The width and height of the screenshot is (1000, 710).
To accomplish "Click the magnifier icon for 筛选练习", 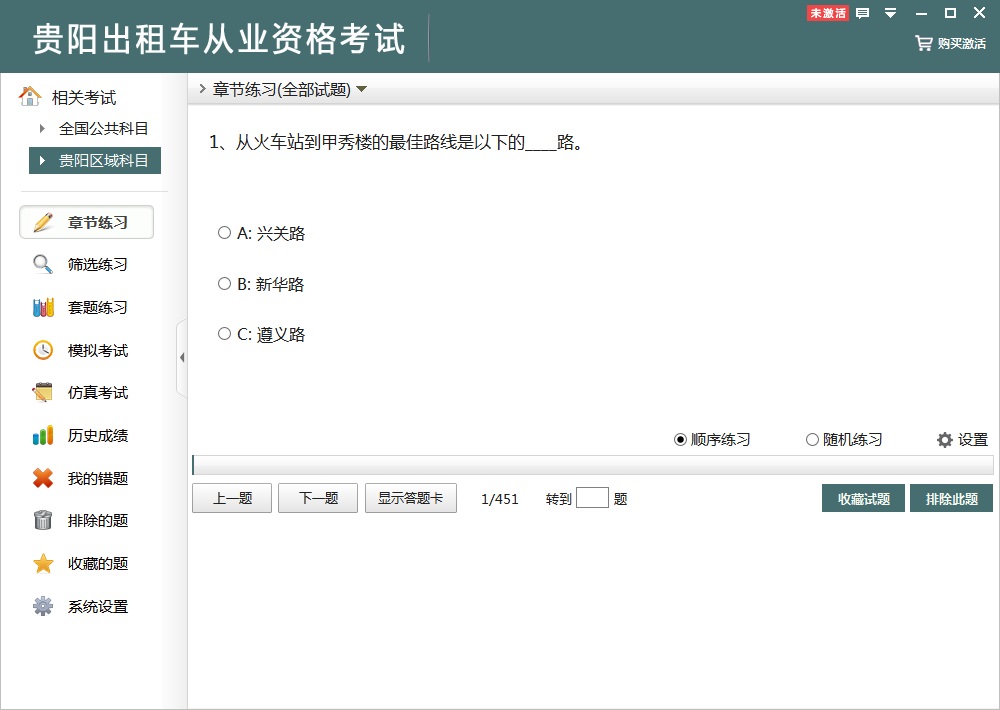I will coord(43,264).
